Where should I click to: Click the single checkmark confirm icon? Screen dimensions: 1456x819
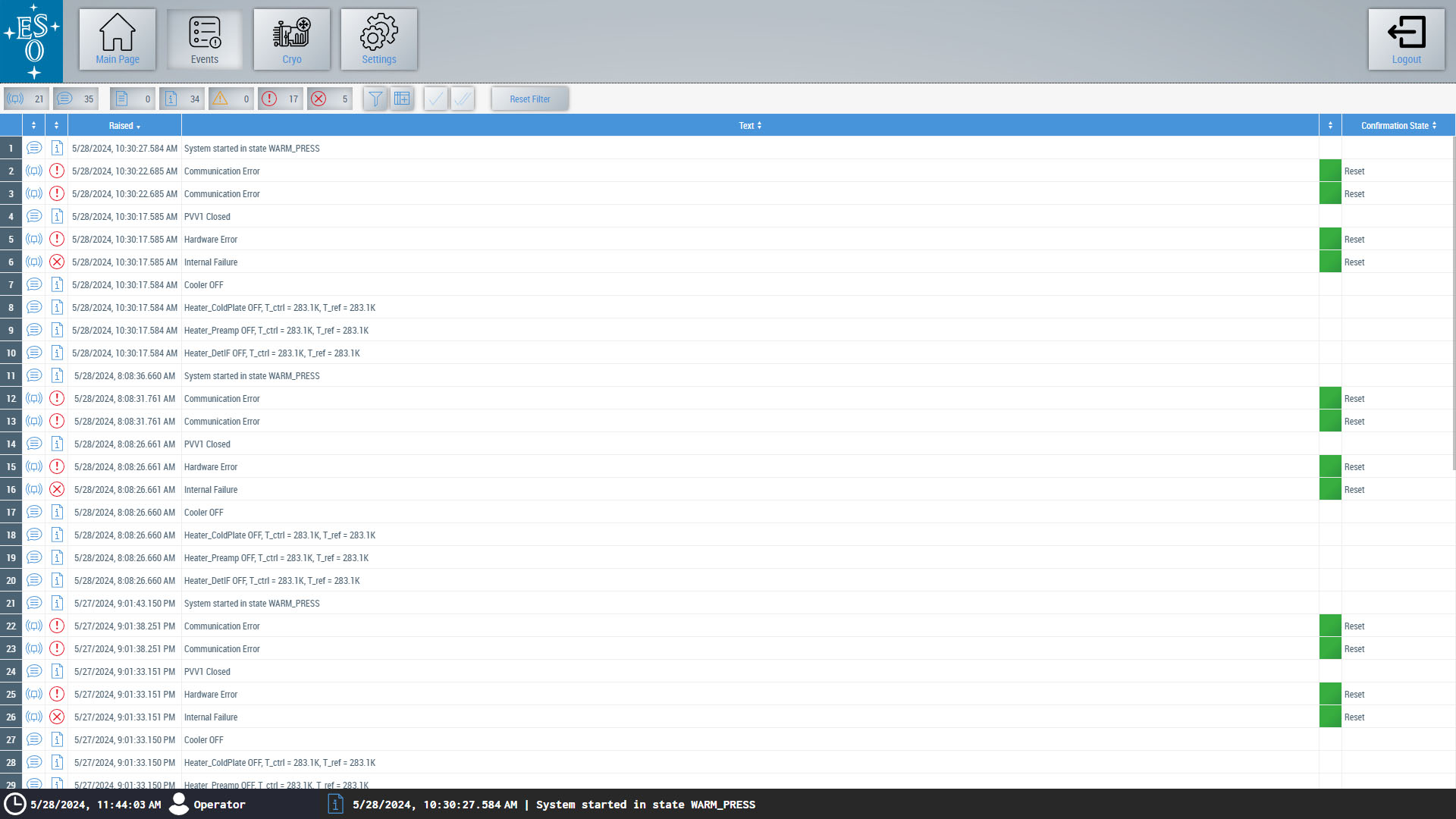click(x=435, y=99)
